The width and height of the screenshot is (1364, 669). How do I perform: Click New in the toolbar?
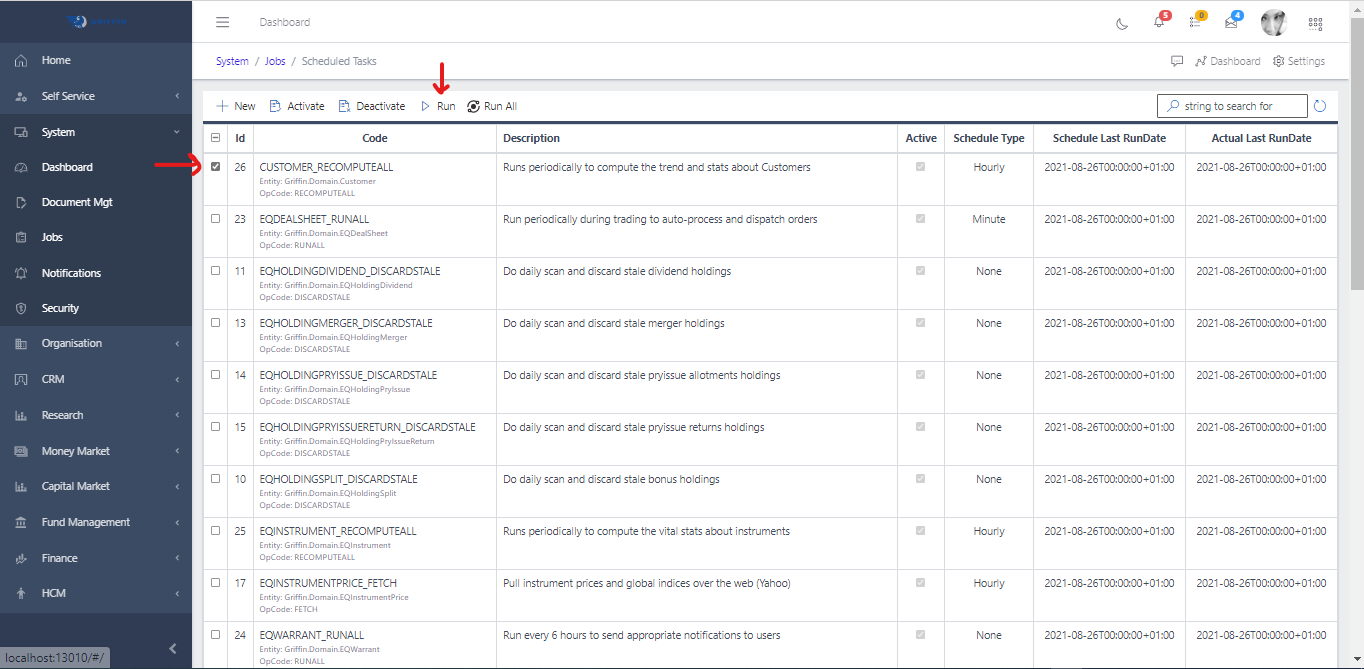[x=236, y=106]
